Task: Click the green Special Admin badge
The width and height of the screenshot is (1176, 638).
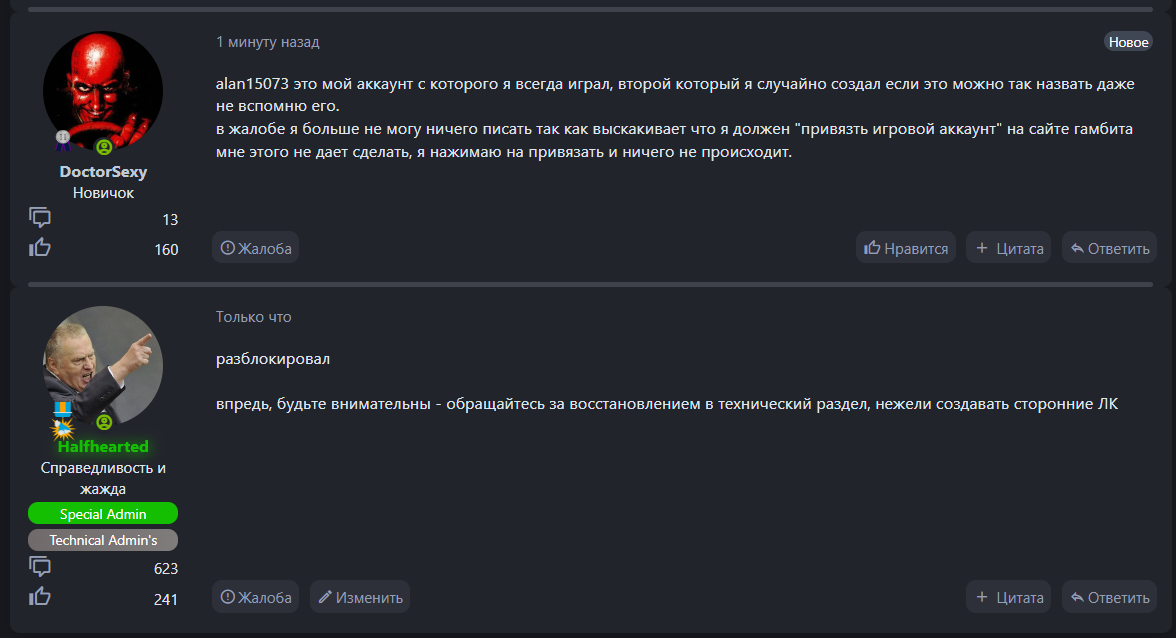Action: point(103,514)
